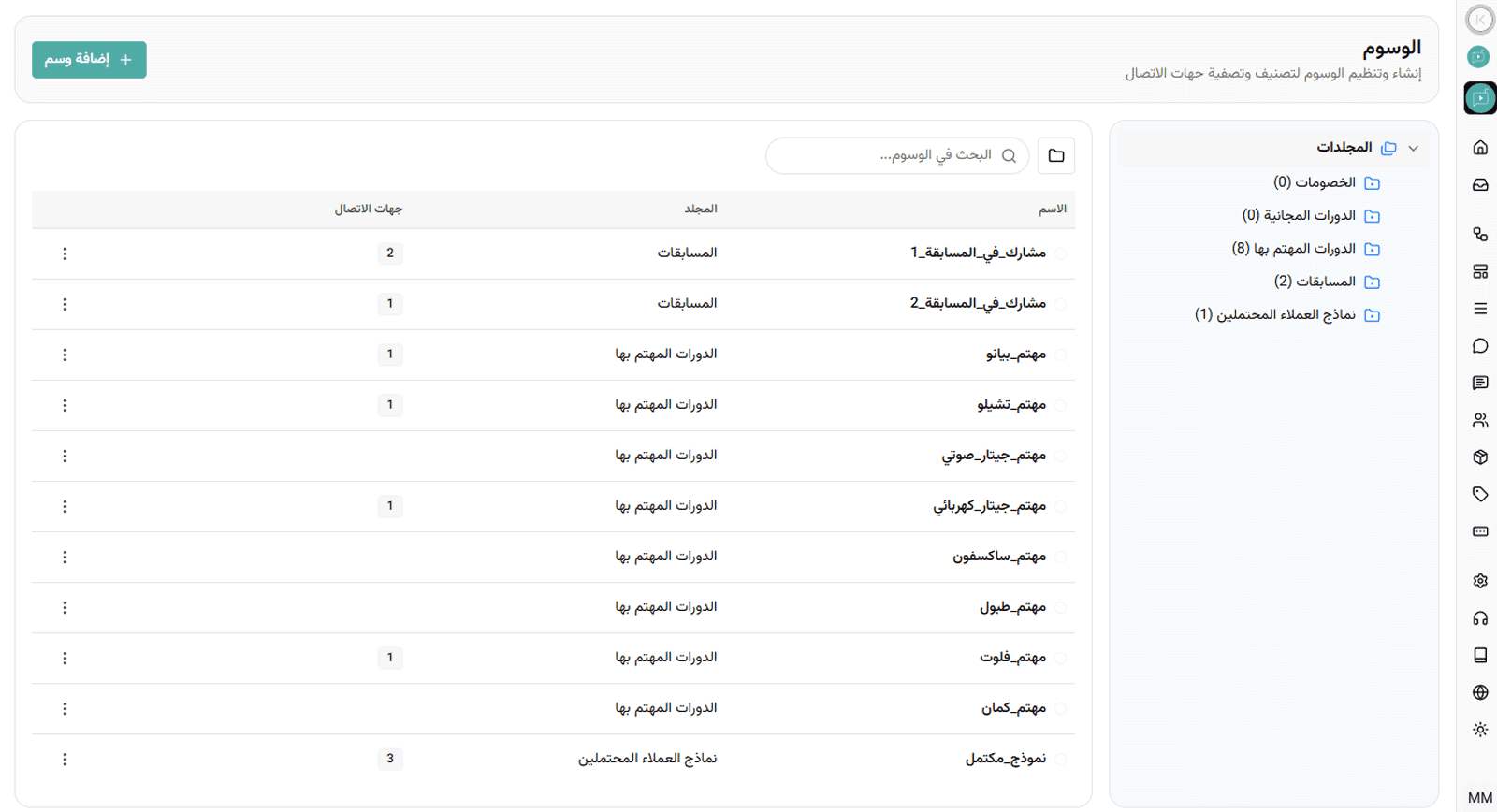Open the options menu for مشارك_في_المسابقة_1
1497x812 pixels.
coord(65,254)
